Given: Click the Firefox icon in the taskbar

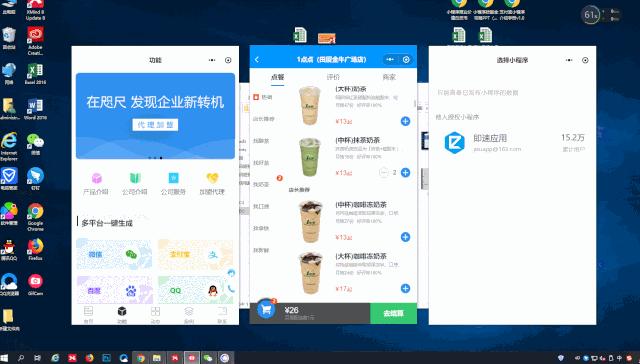Looking at the screenshot, I should (89, 358).
